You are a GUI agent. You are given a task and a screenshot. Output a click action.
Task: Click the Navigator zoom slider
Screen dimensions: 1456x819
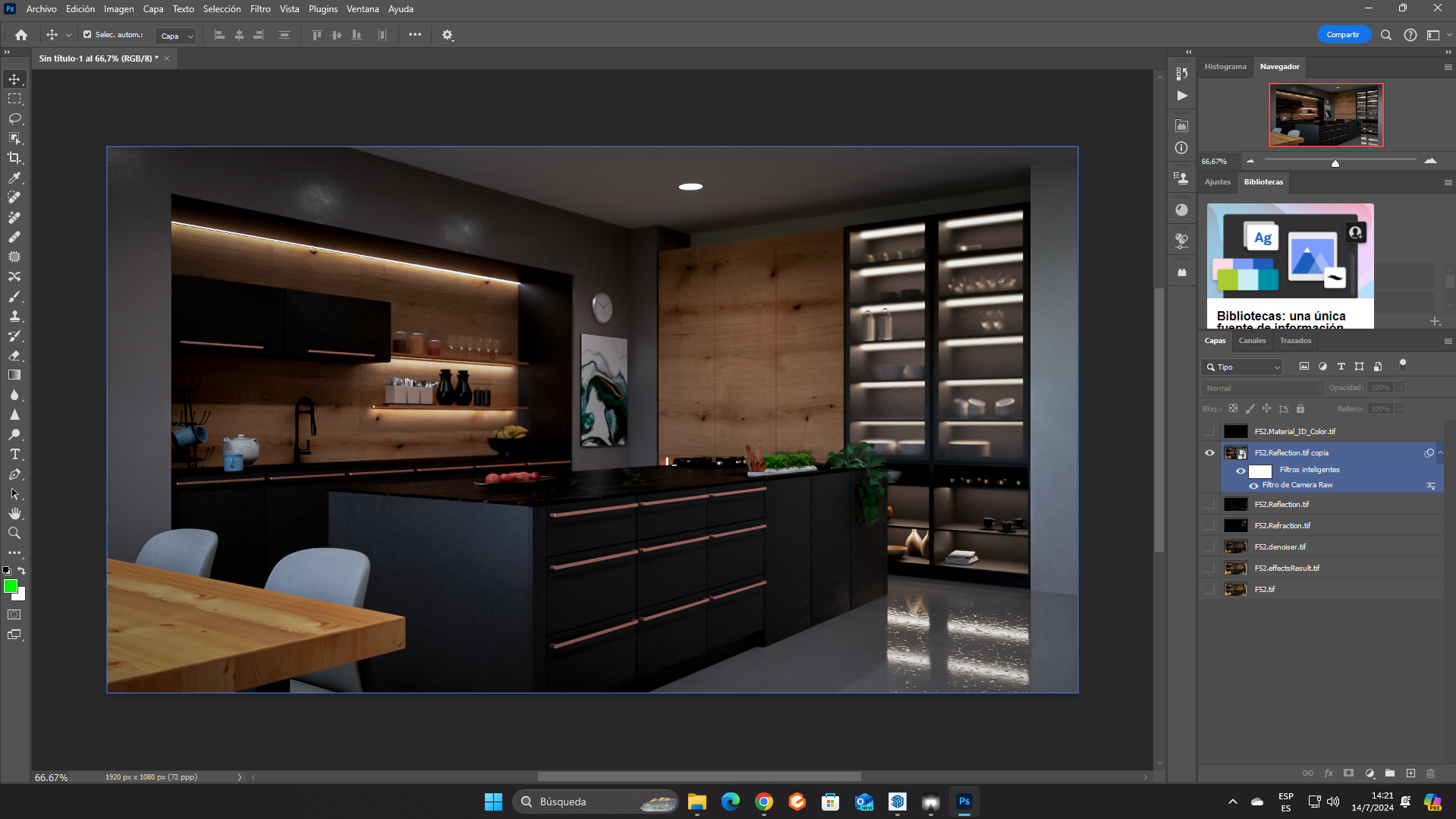pyautogui.click(x=1340, y=160)
